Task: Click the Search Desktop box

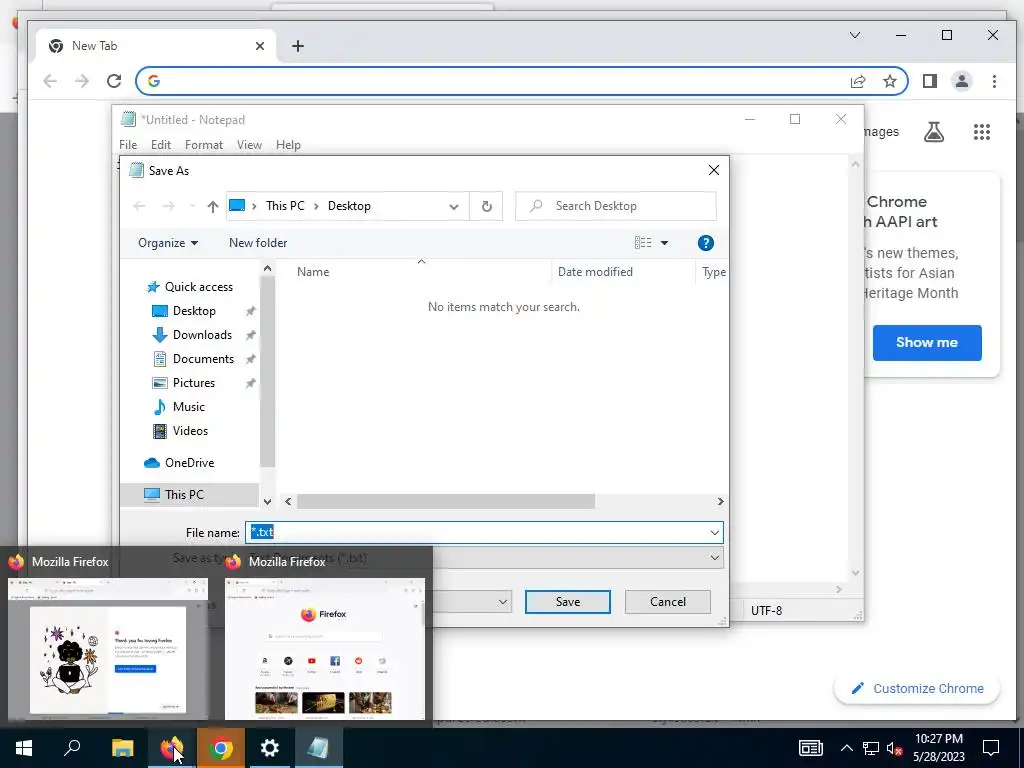Action: click(616, 206)
